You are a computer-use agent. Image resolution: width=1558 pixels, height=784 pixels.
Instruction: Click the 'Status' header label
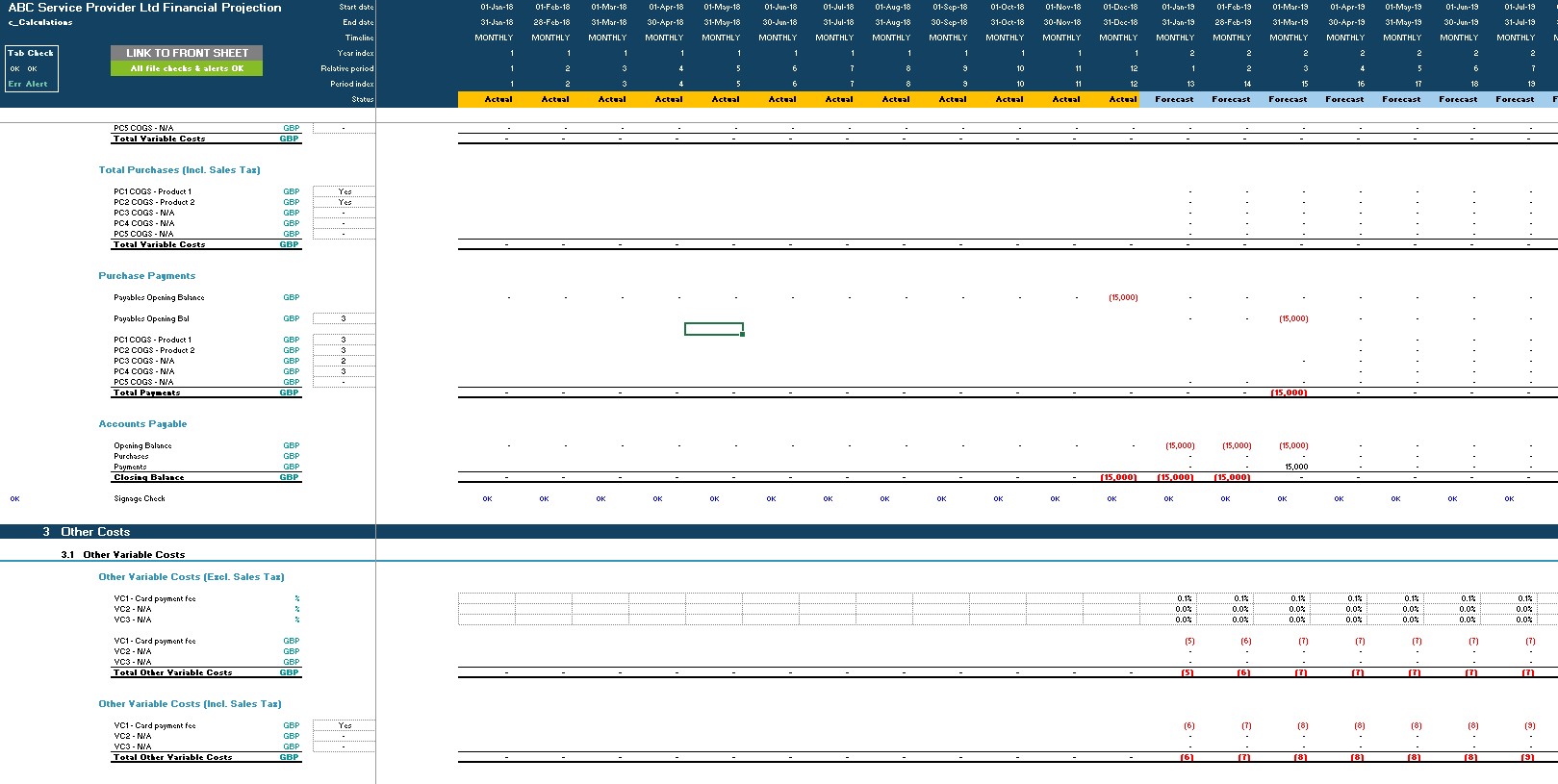pyautogui.click(x=362, y=99)
